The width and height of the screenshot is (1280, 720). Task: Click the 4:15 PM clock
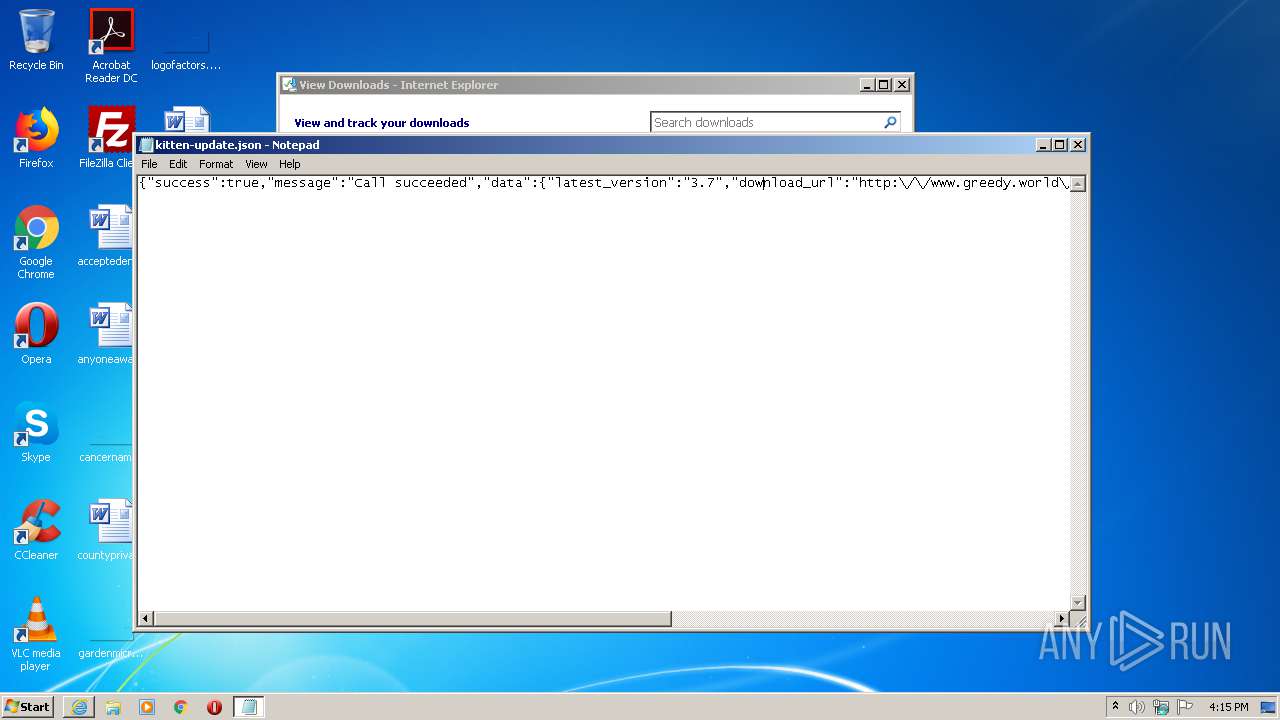click(1228, 707)
